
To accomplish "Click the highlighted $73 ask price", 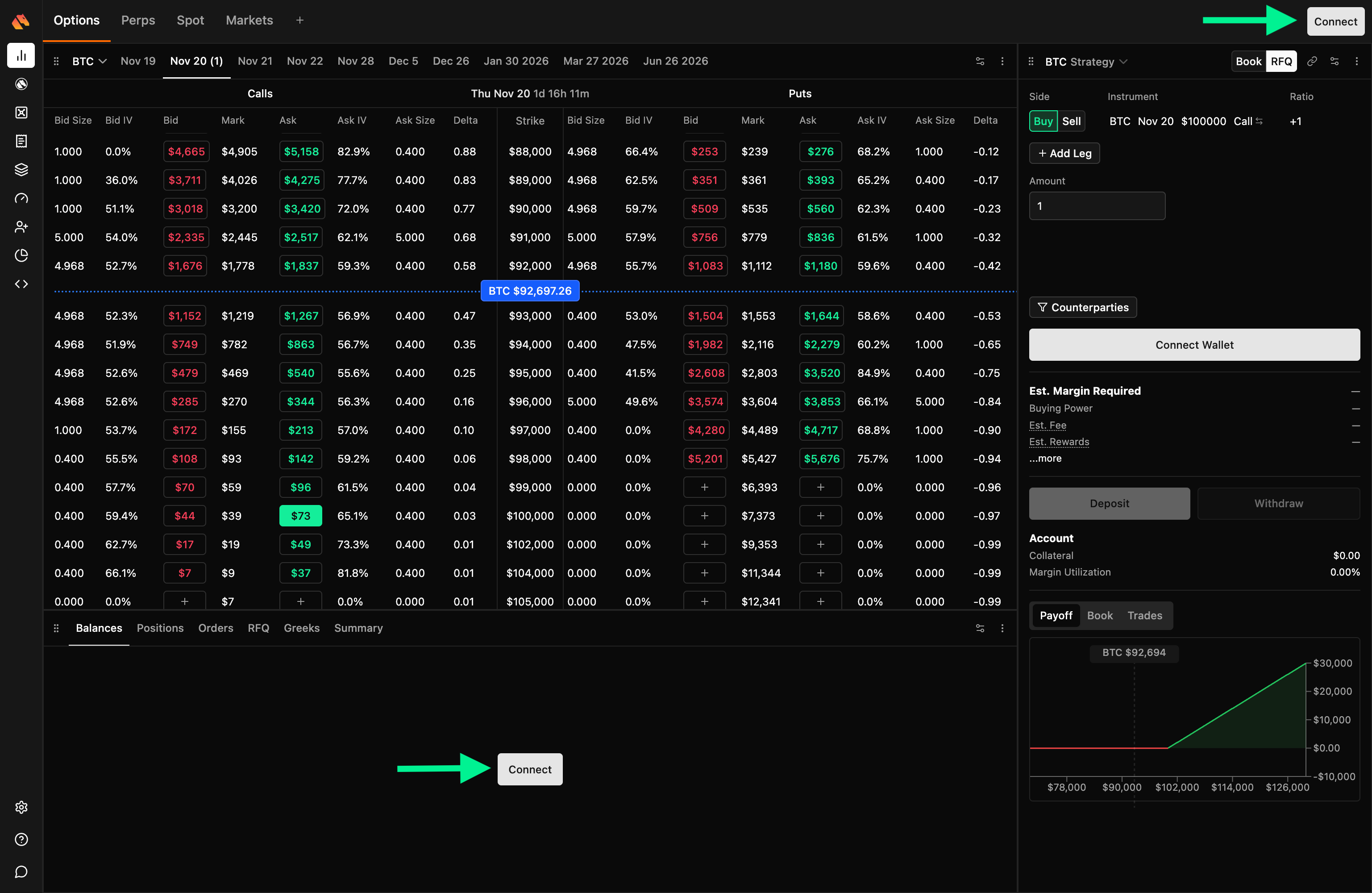I will (x=300, y=516).
